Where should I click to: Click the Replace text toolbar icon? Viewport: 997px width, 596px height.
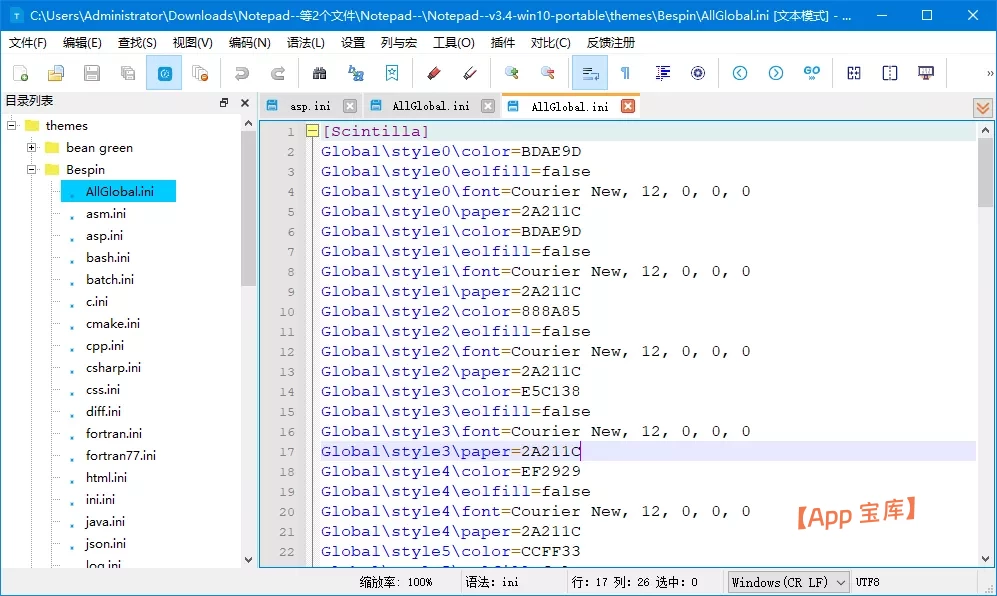click(355, 73)
